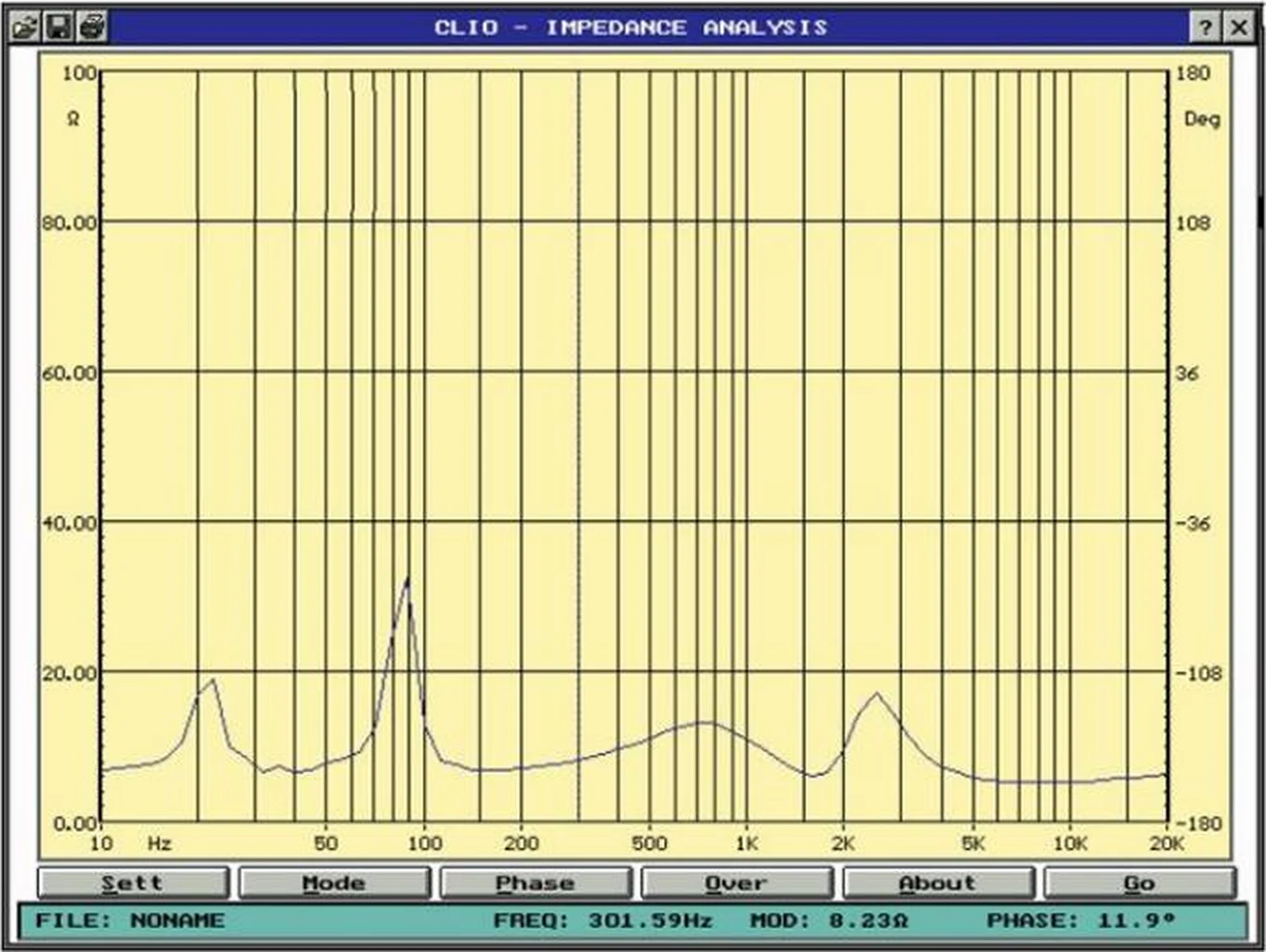
Task: Click the CLIO - IMPEDANCE ANALYSIS title
Action: 631,27
